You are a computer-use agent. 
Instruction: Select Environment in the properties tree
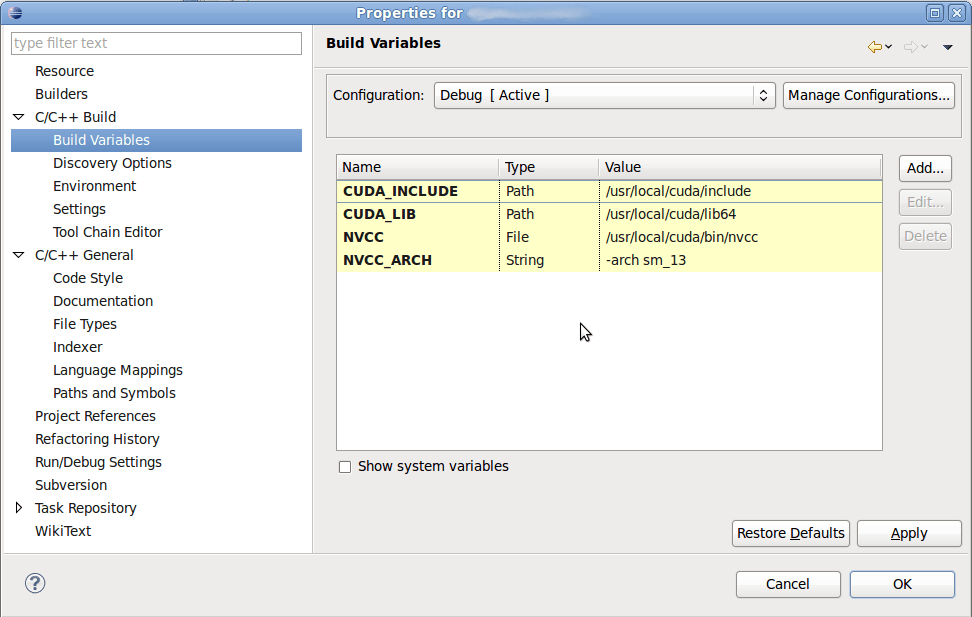tap(94, 186)
